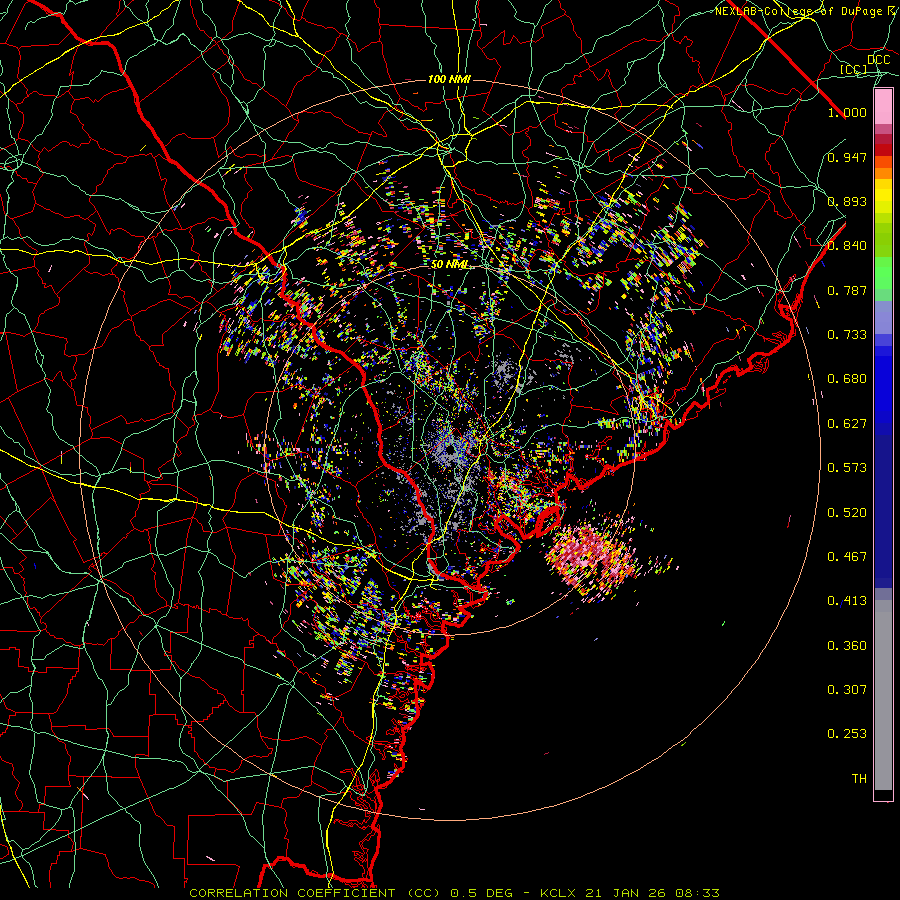Click the pink offshore radar echo cluster
The height and width of the screenshot is (900, 900).
[591, 557]
